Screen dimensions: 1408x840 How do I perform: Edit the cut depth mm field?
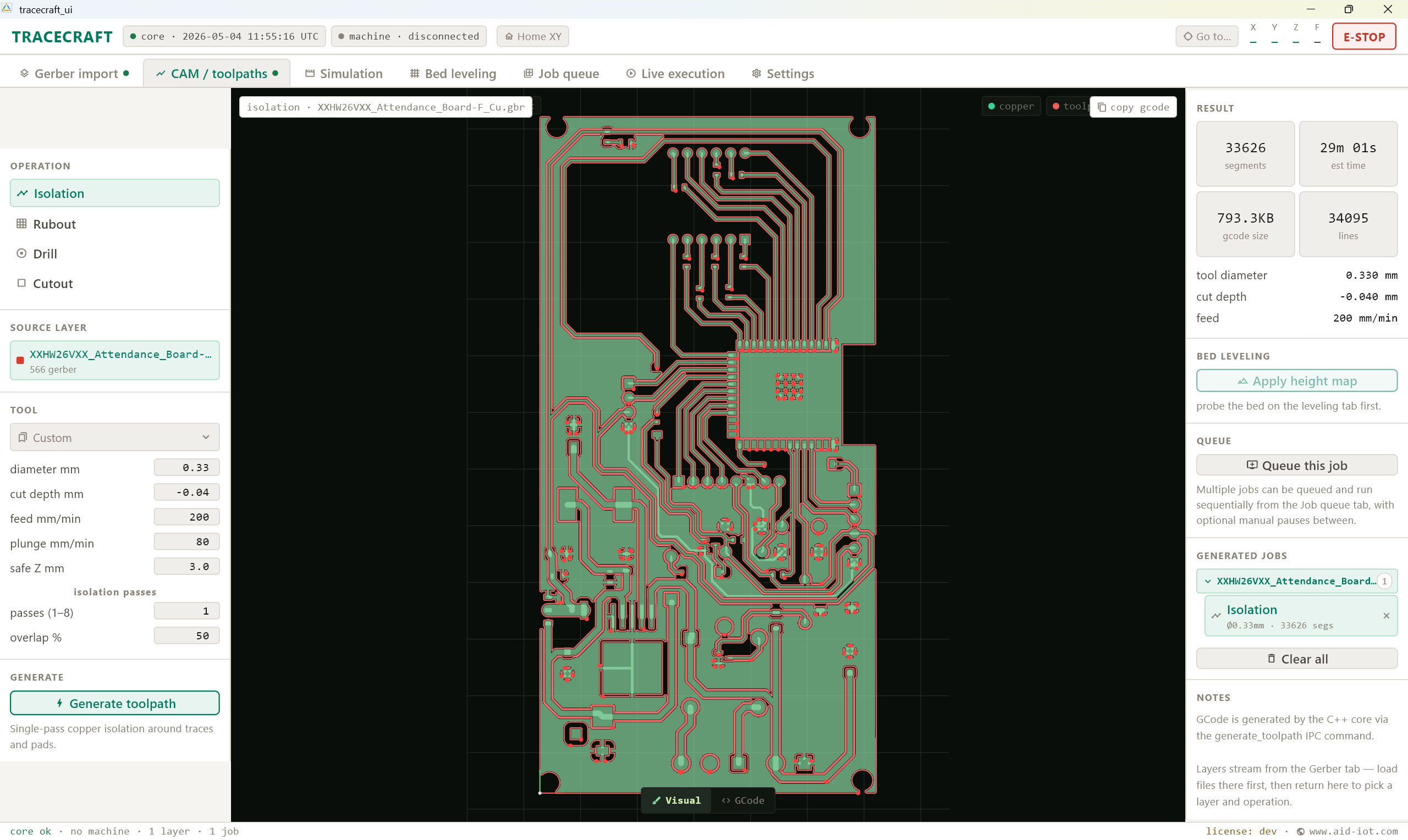pyautogui.click(x=186, y=493)
